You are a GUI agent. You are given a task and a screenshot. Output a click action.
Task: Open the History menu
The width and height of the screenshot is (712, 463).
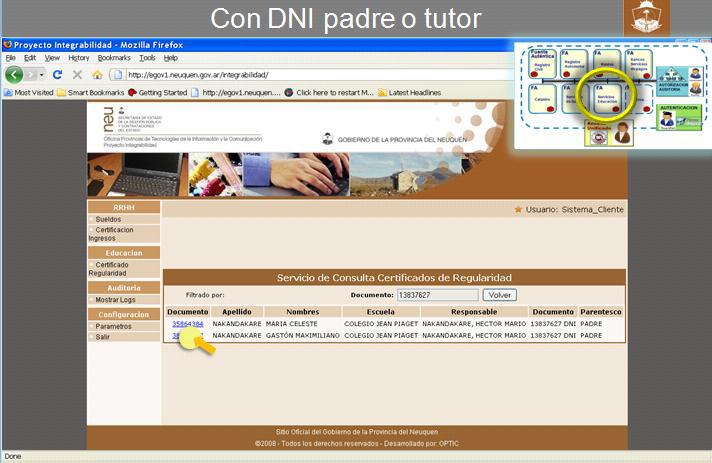(78, 58)
